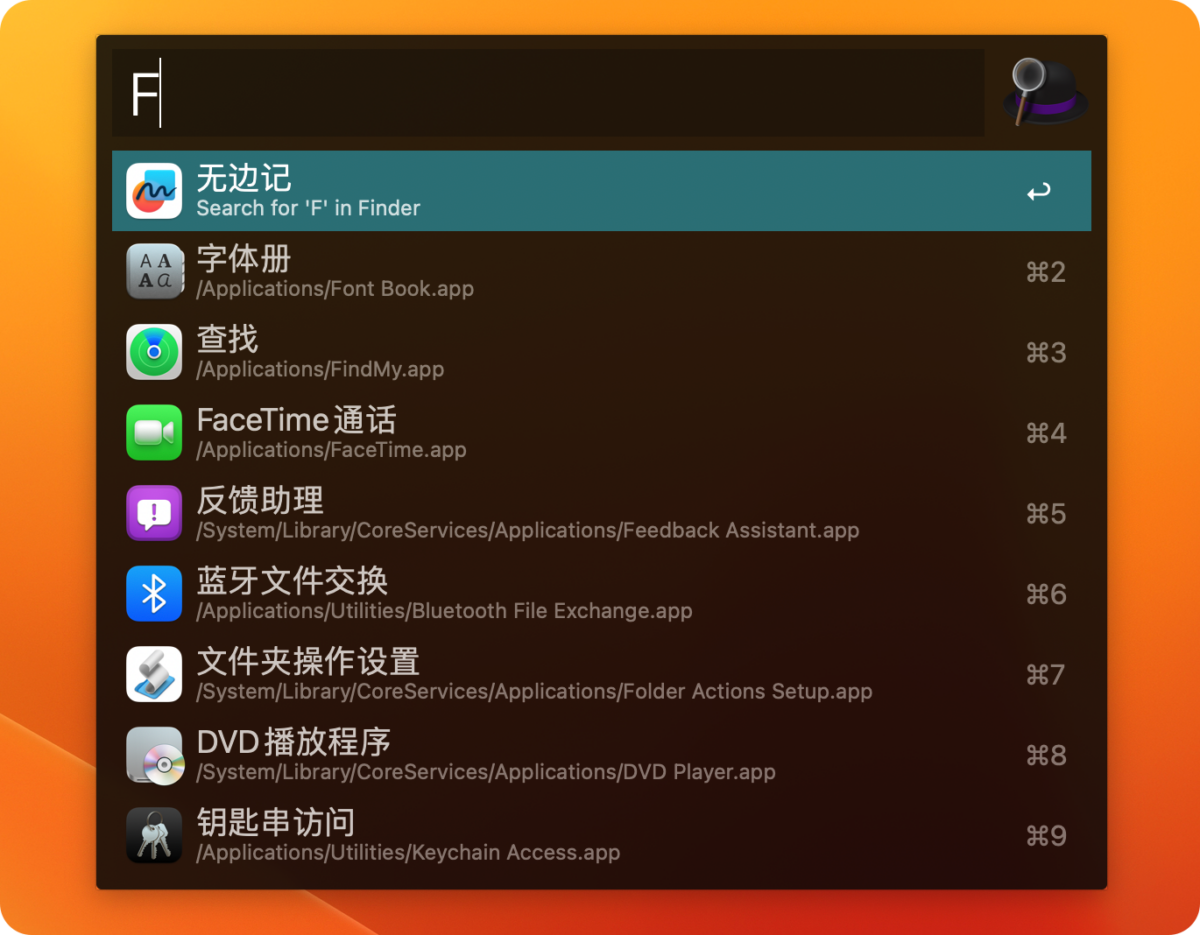This screenshot has width=1200, height=935.
Task: Select the 无边记 result title
Action: pos(244,178)
